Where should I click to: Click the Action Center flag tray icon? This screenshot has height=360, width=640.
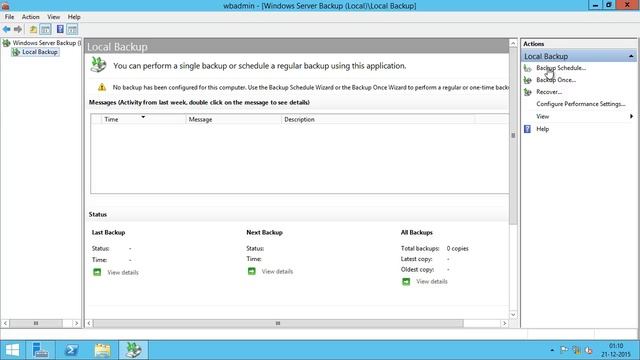pos(564,350)
